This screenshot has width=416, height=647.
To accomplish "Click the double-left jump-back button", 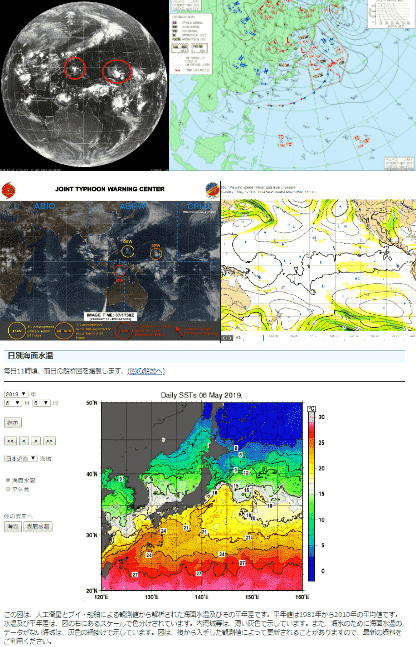I will click(10, 441).
